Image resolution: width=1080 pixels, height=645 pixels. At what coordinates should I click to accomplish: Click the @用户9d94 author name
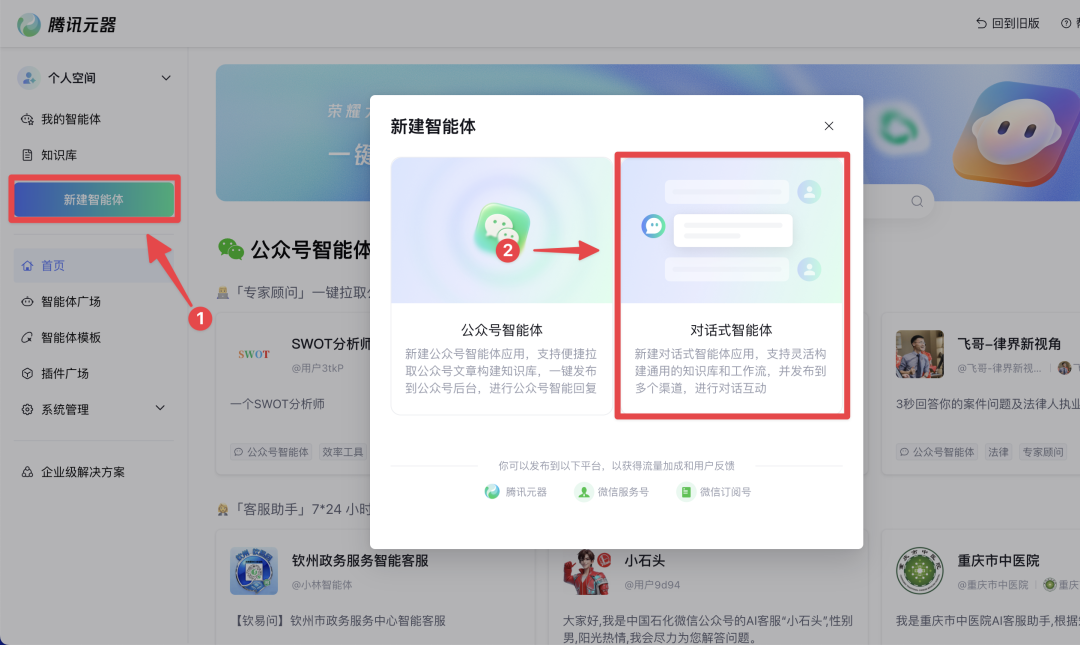pos(652,585)
